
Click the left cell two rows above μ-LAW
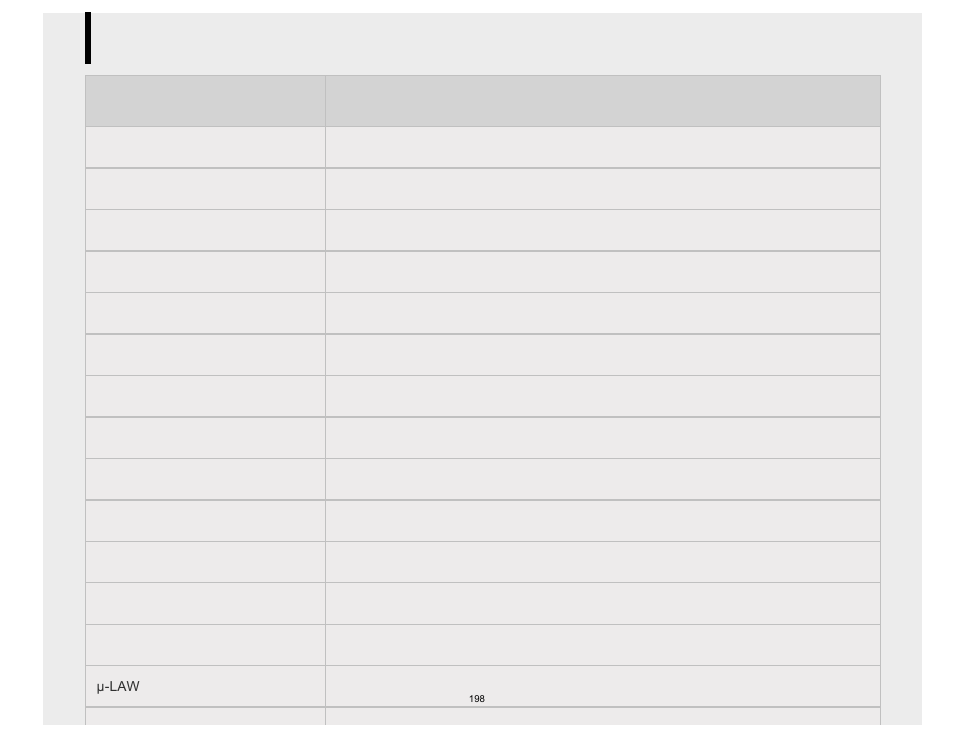206,604
